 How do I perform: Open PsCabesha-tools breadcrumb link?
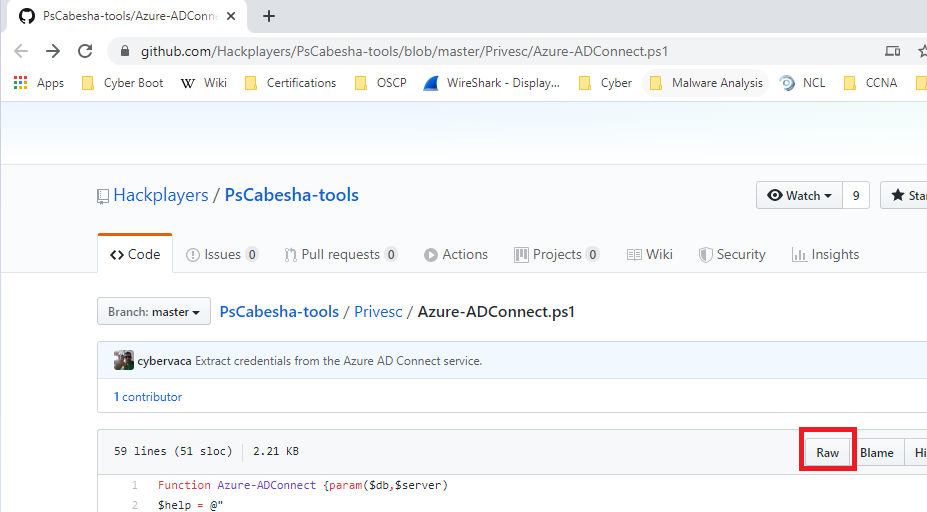point(279,312)
